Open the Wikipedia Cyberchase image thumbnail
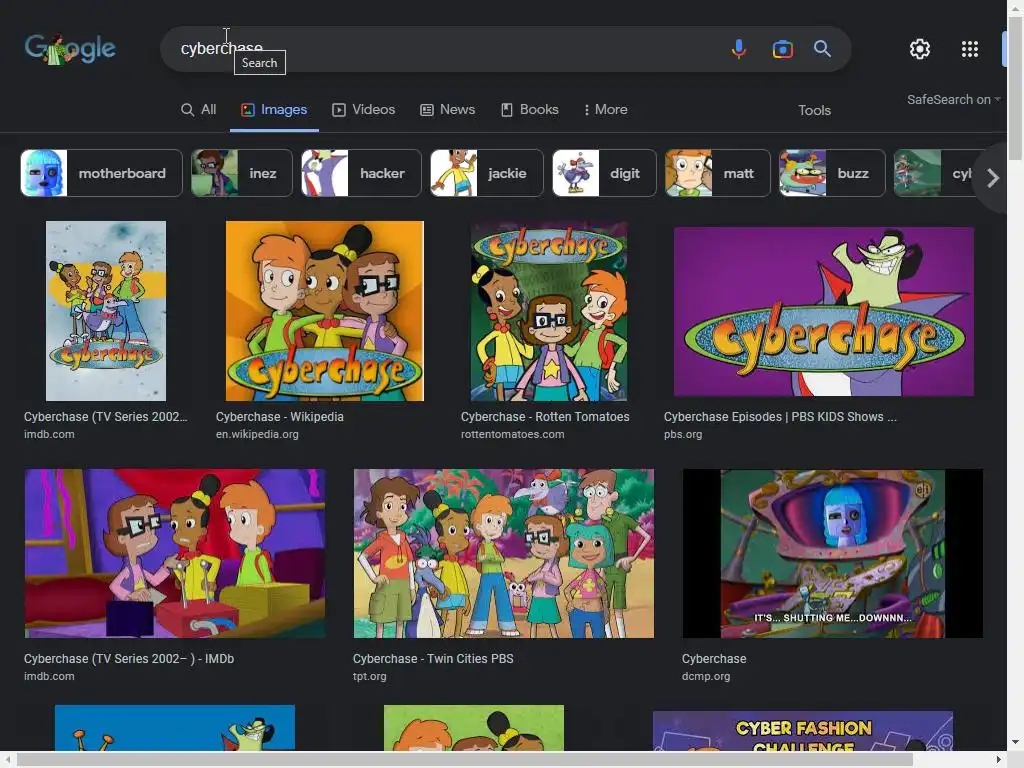 pyautogui.click(x=325, y=311)
